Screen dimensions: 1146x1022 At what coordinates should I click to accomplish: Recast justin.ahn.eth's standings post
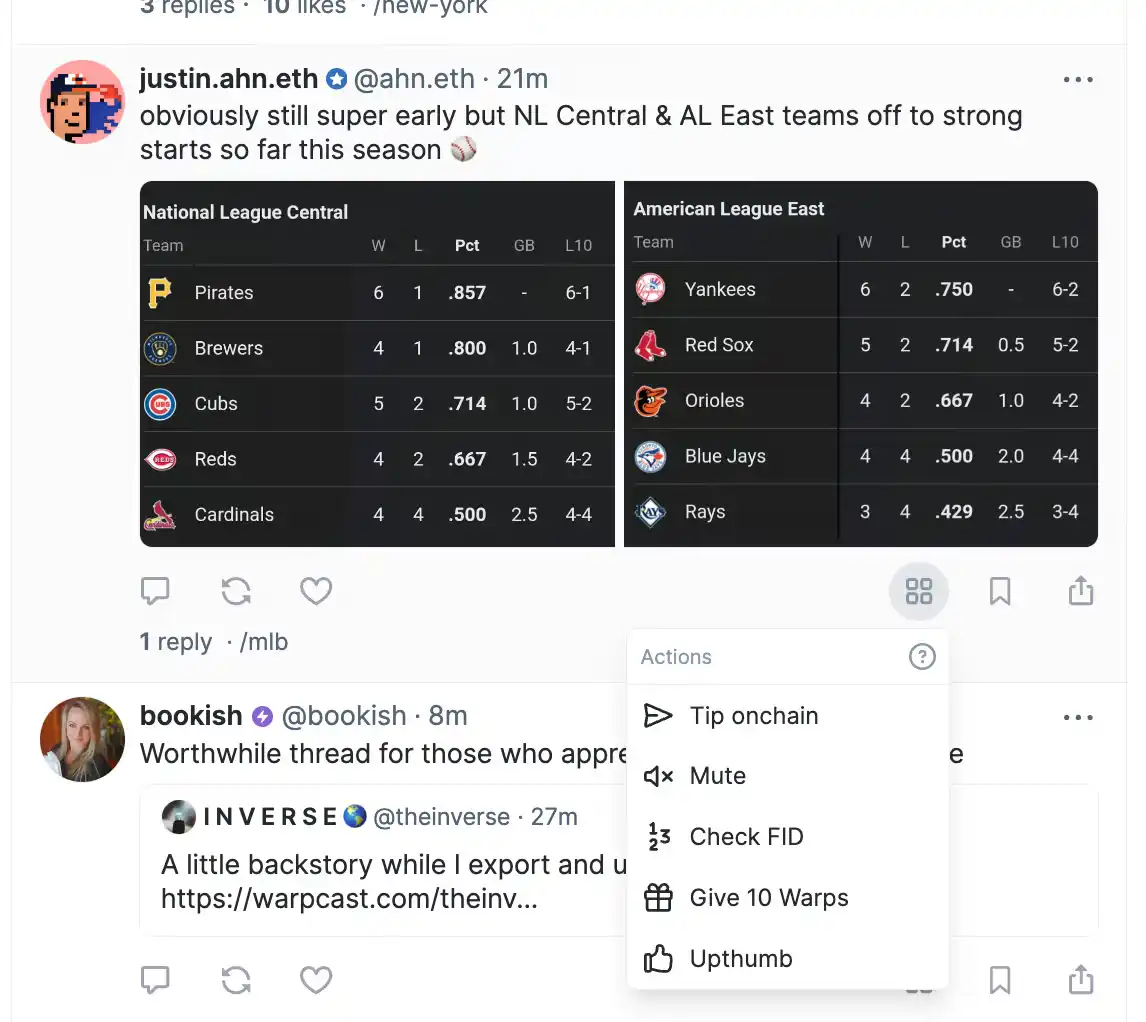tap(236, 592)
